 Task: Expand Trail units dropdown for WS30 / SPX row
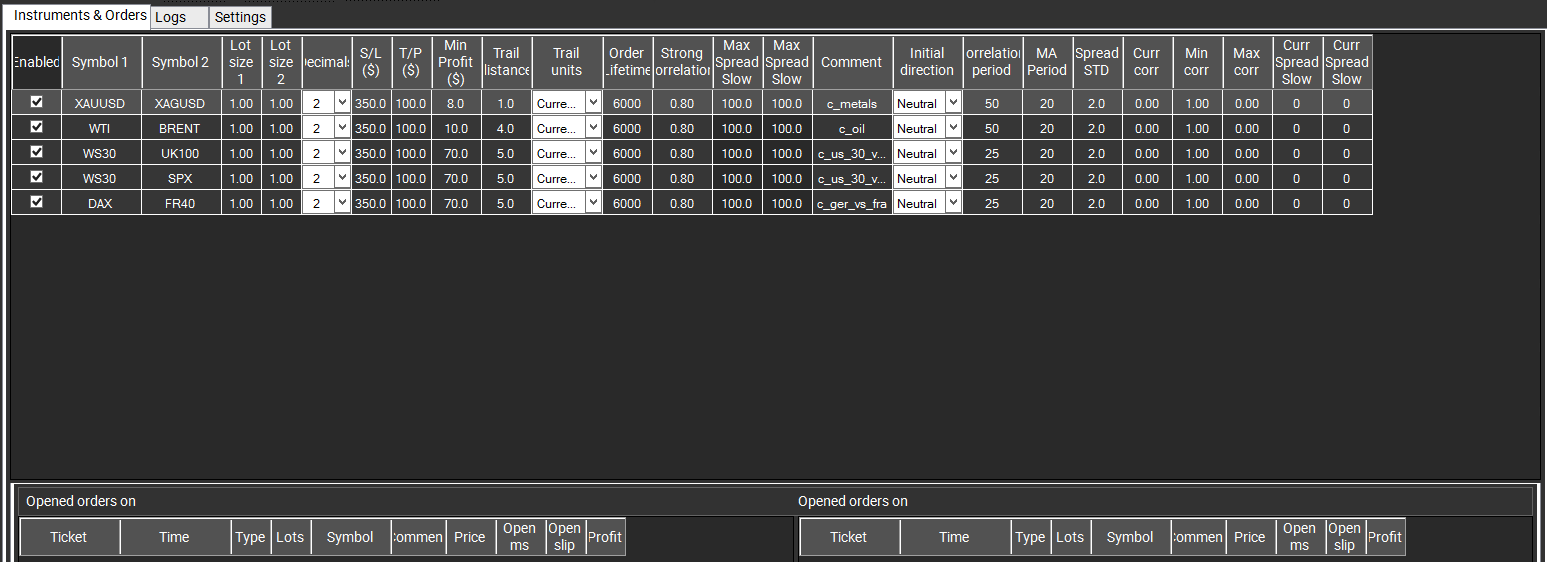pos(592,178)
